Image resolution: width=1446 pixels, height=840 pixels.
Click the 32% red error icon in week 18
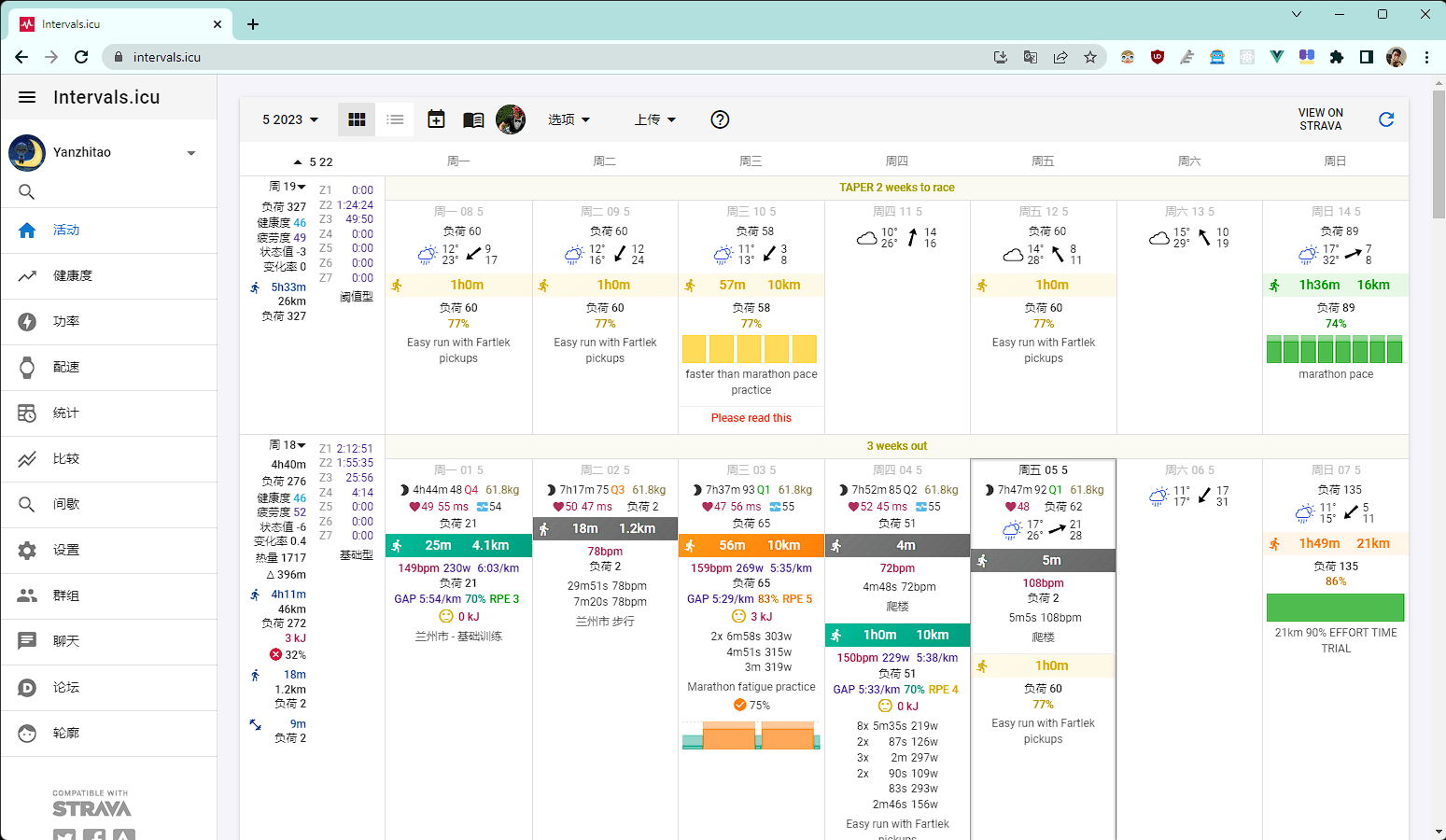click(275, 654)
